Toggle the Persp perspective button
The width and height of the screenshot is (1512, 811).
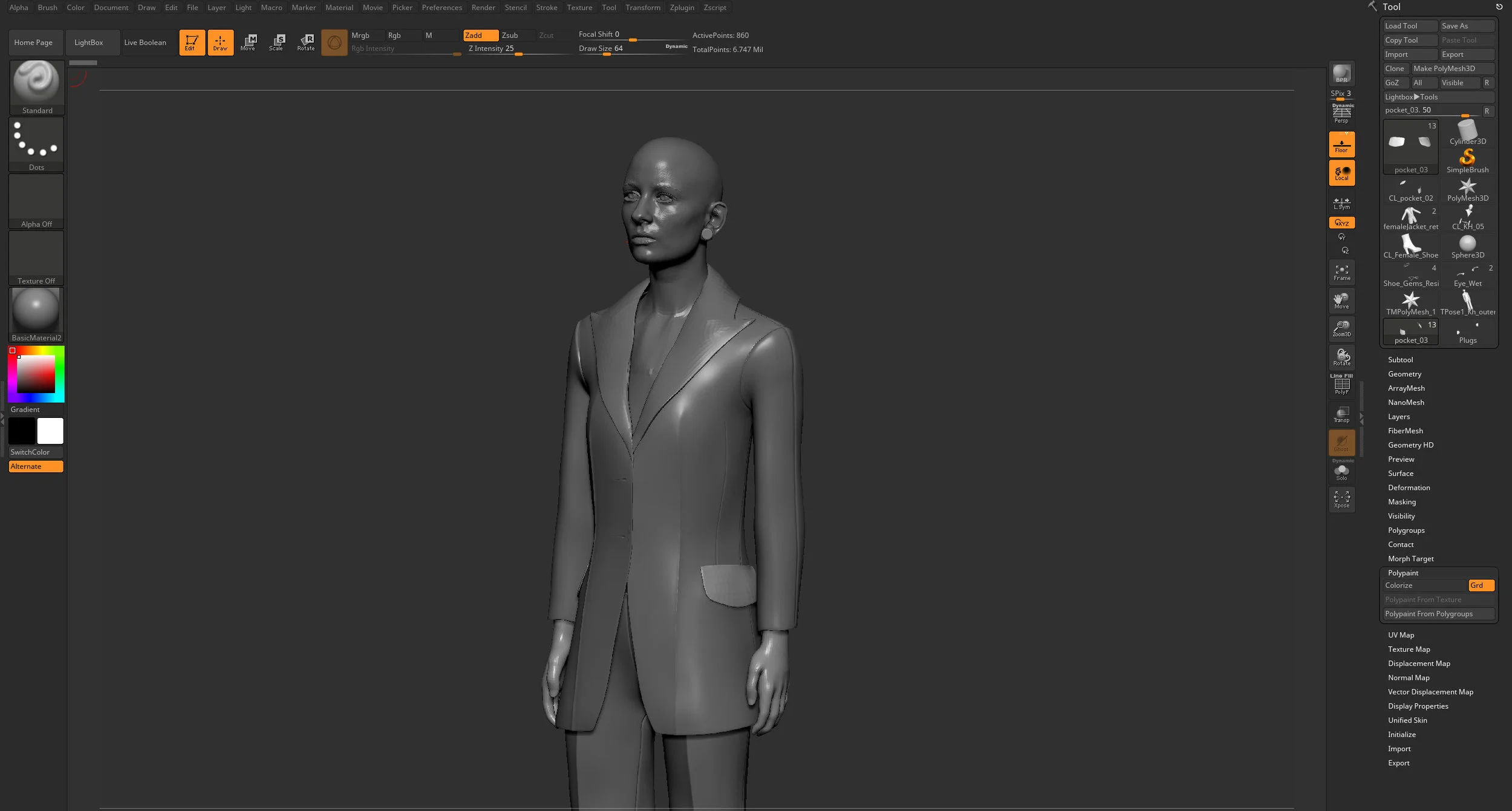(1341, 114)
